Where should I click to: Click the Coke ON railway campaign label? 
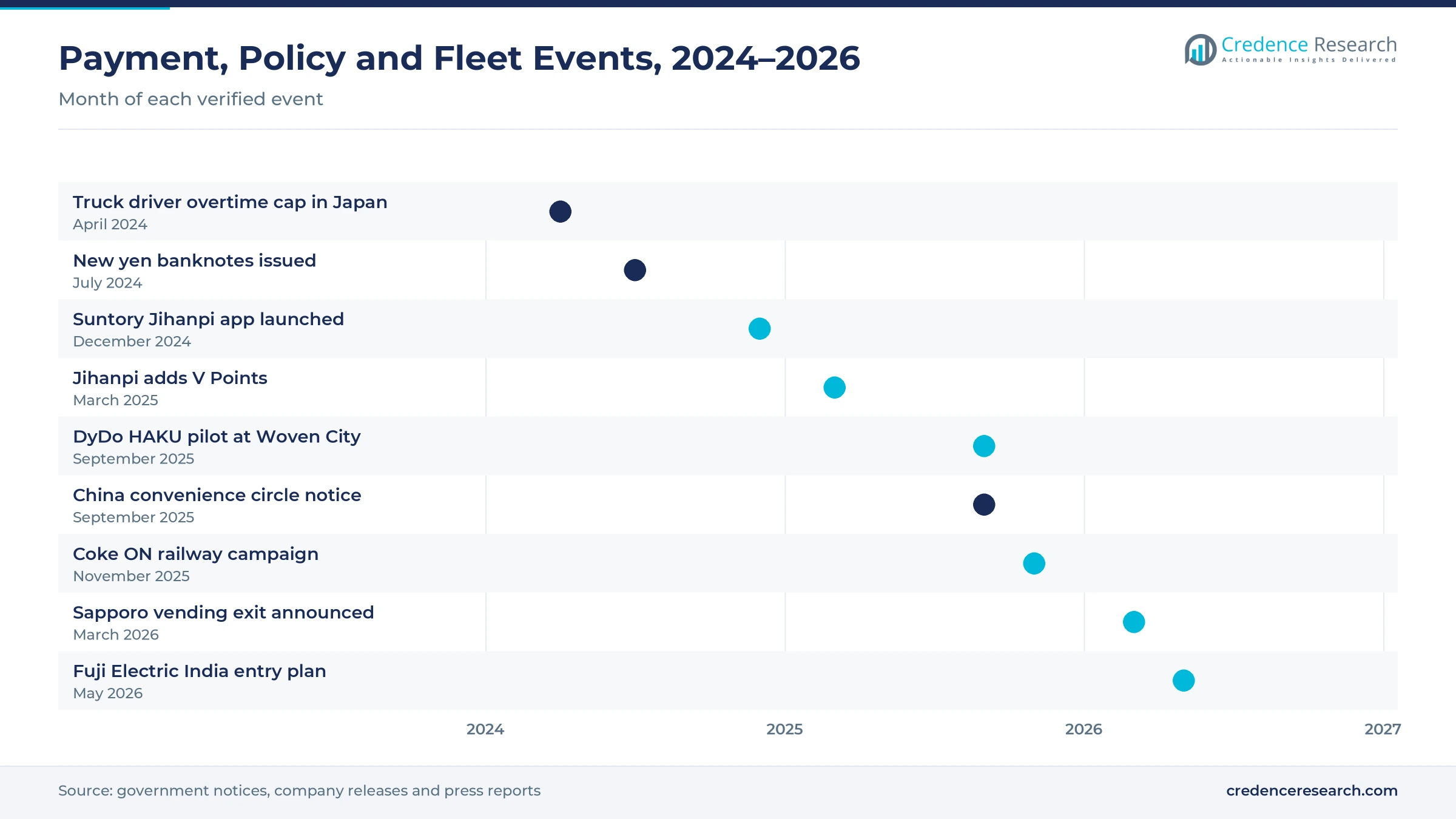[x=195, y=554]
